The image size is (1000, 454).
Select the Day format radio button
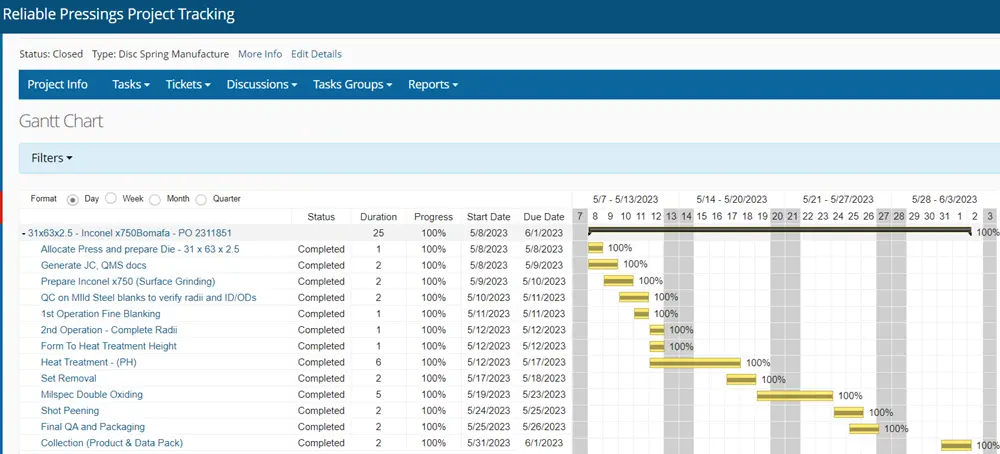point(73,199)
